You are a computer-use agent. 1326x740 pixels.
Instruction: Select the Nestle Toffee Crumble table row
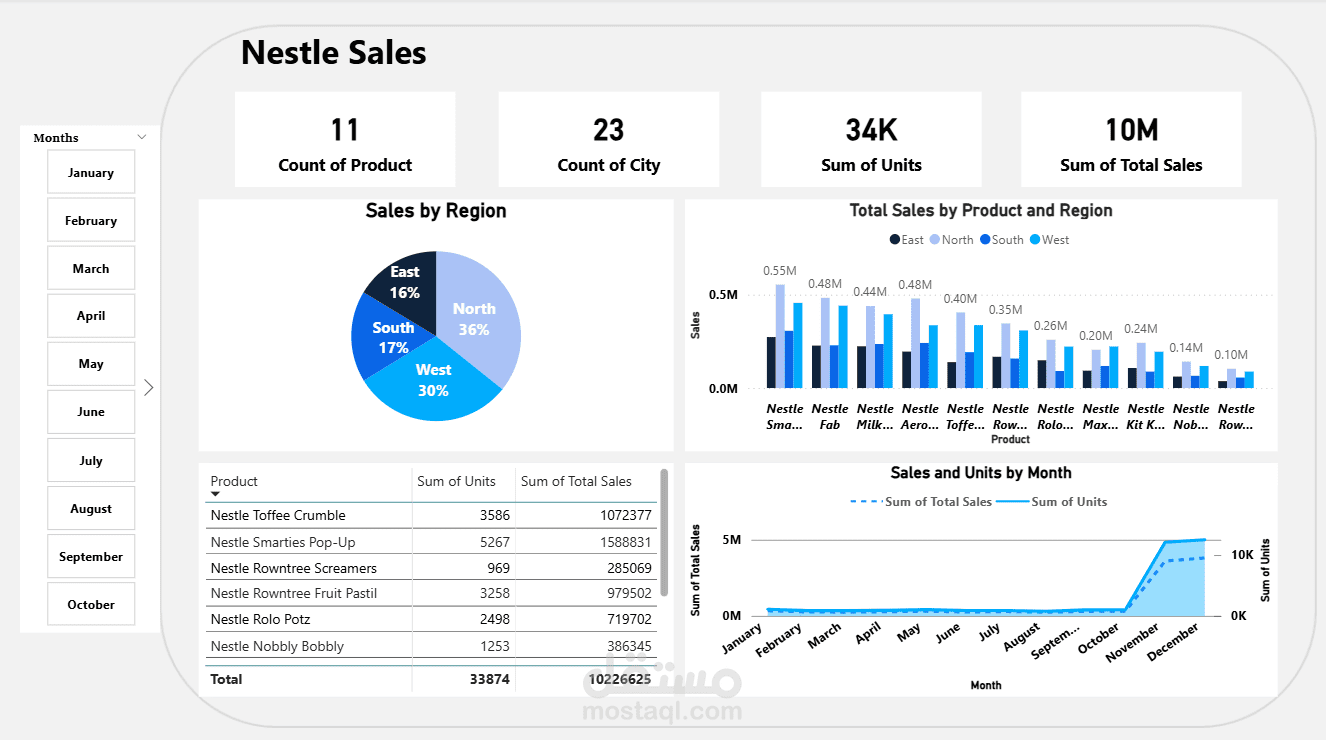tap(432, 515)
